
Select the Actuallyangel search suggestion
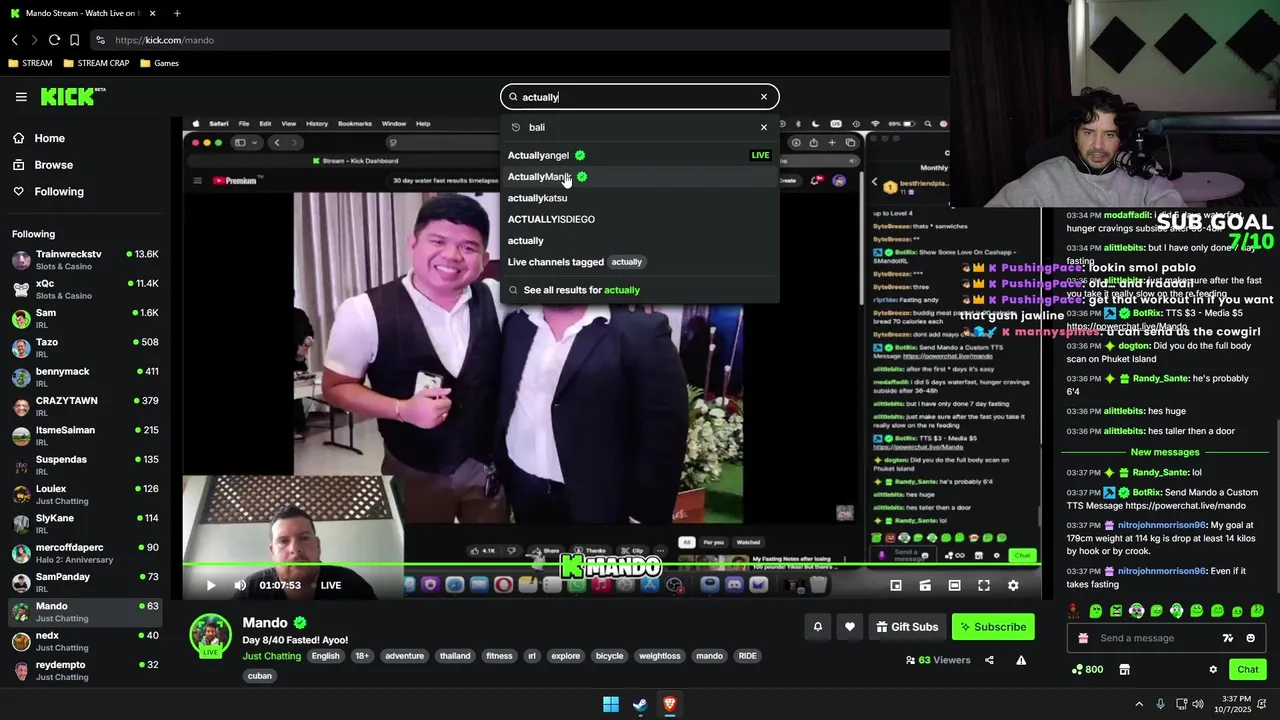pyautogui.click(x=639, y=155)
